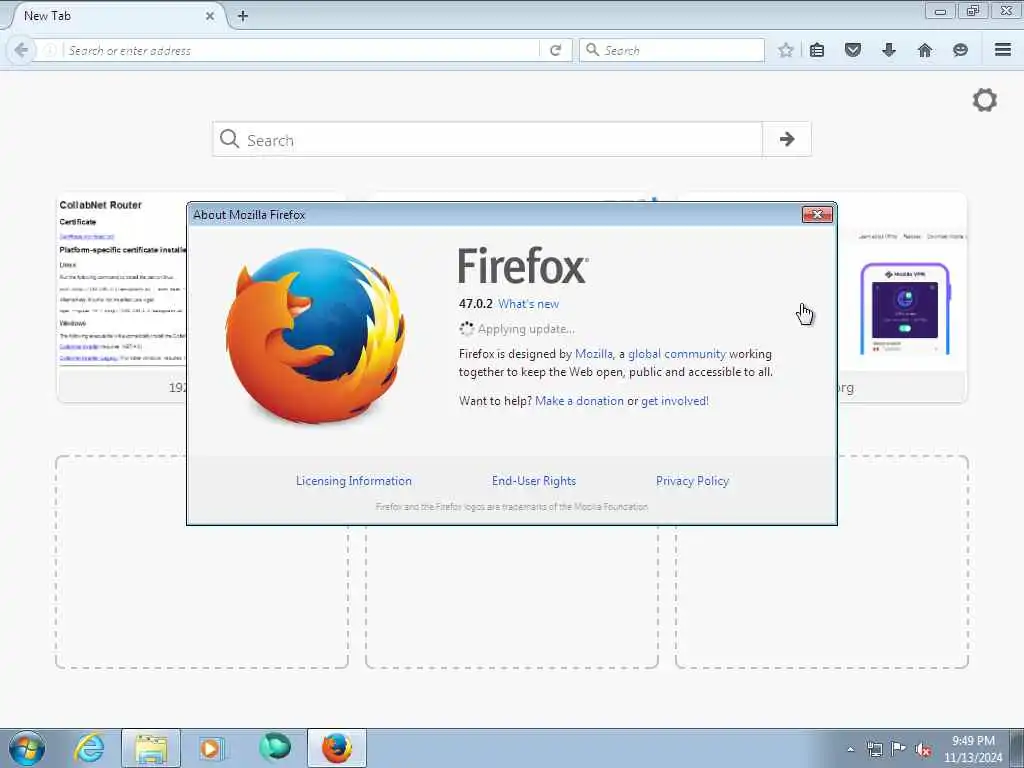The height and width of the screenshot is (768, 1024).
Task: Click Make a donation link
Action: click(579, 401)
